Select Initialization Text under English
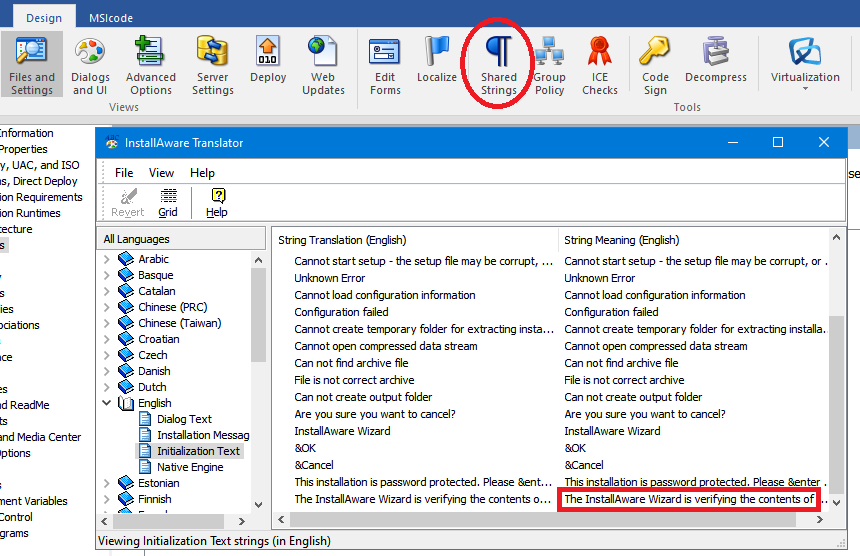This screenshot has width=860, height=556. point(198,451)
